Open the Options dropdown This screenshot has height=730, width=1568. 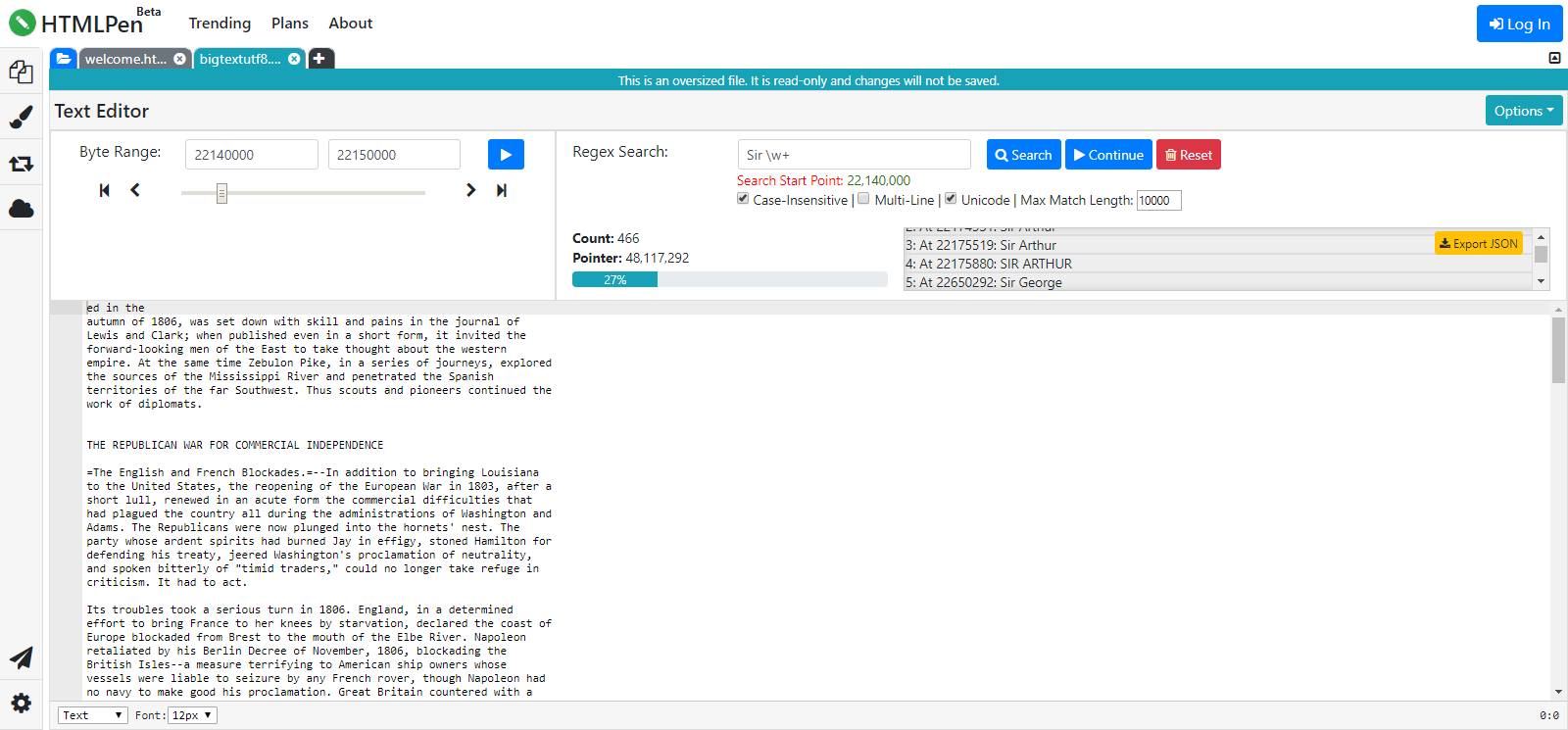(1524, 111)
